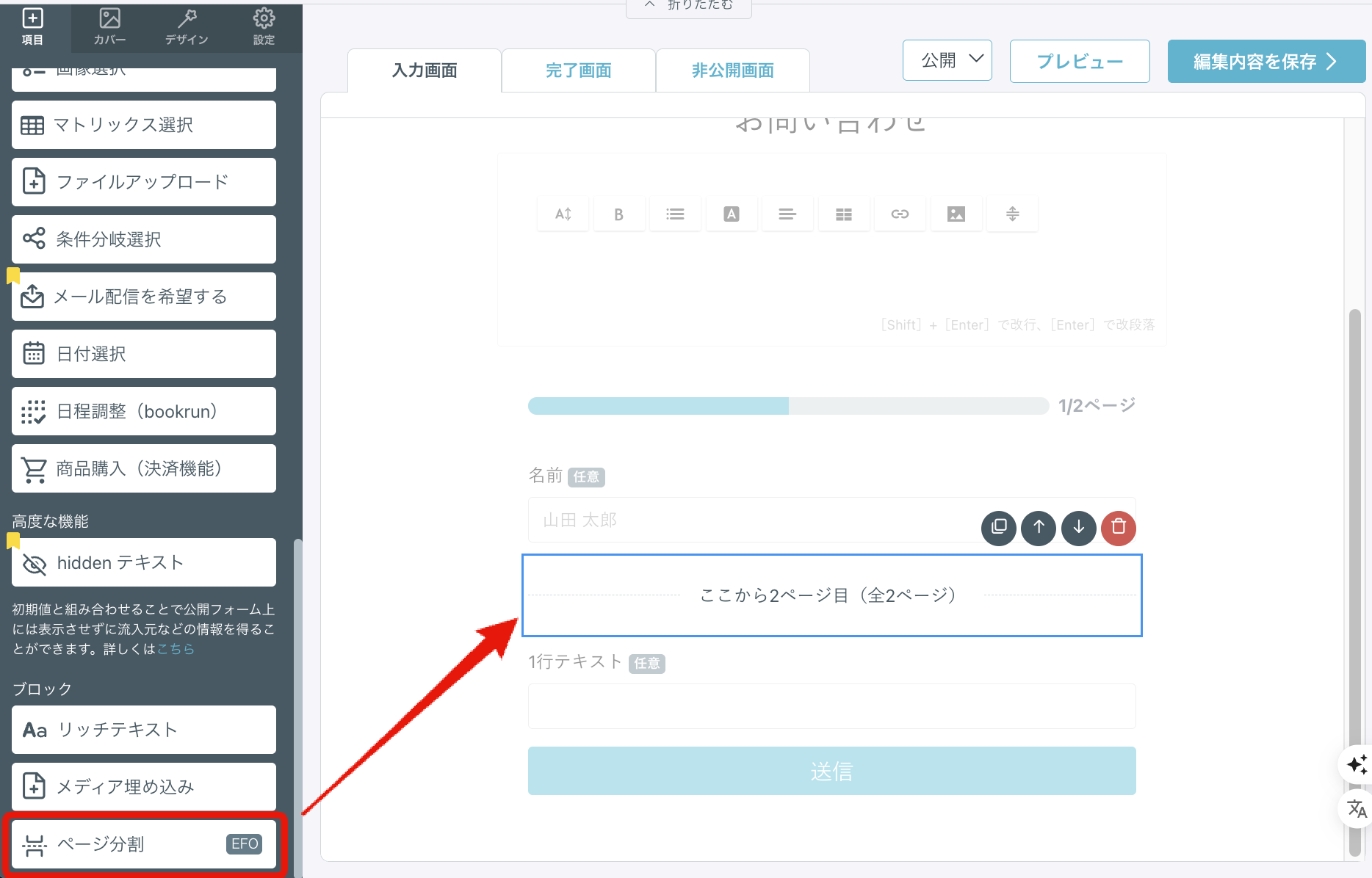The width and height of the screenshot is (1372, 878).
Task: Add the 日付選択 date field
Action: (144, 354)
